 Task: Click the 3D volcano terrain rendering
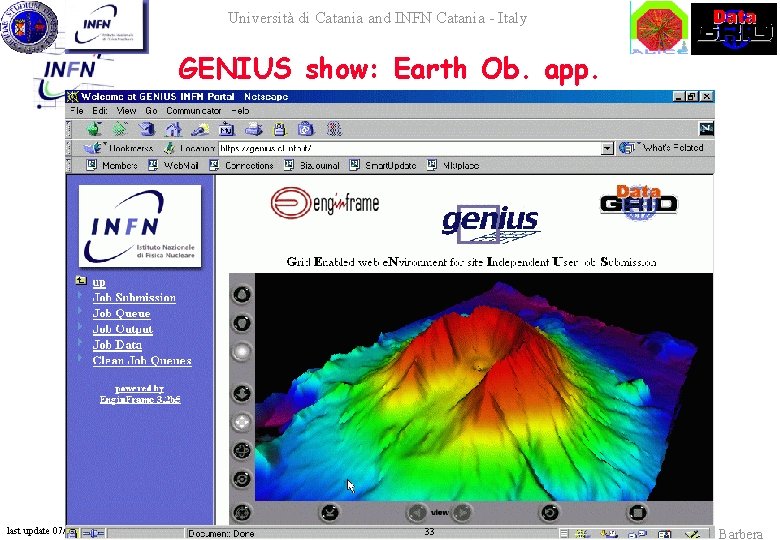(484, 387)
